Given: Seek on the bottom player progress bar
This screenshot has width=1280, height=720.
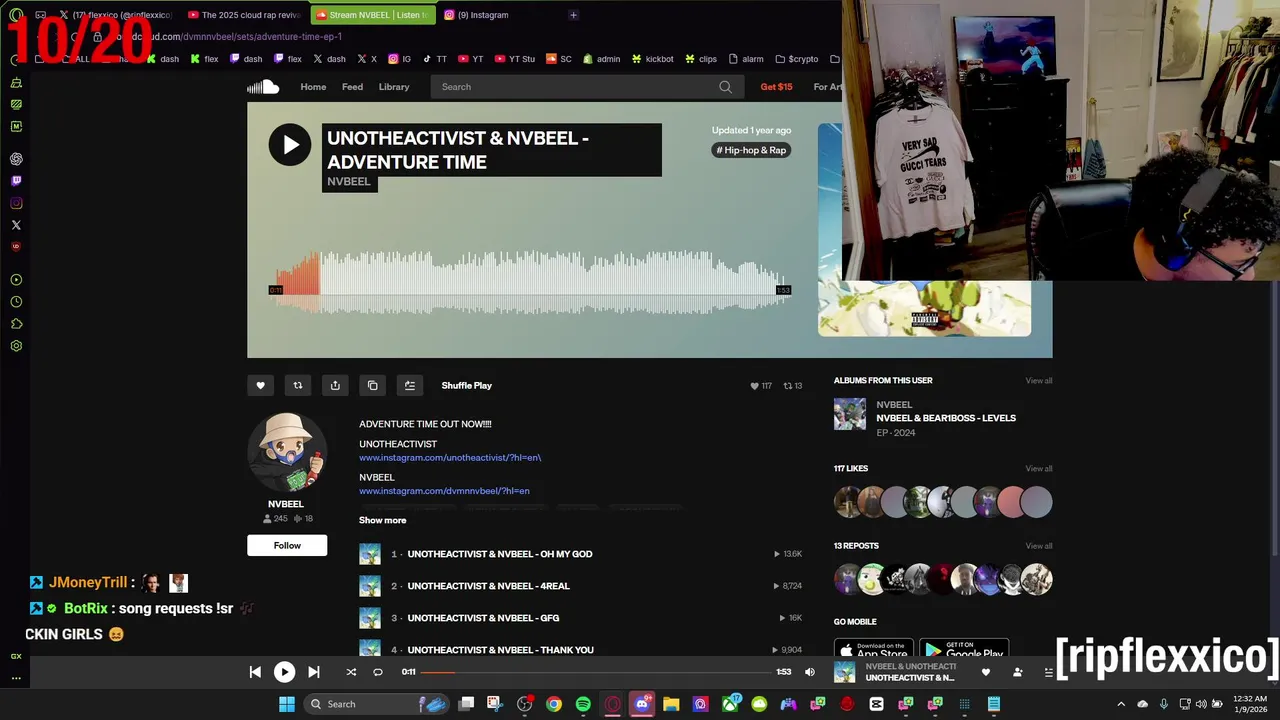Looking at the screenshot, I should pos(596,672).
